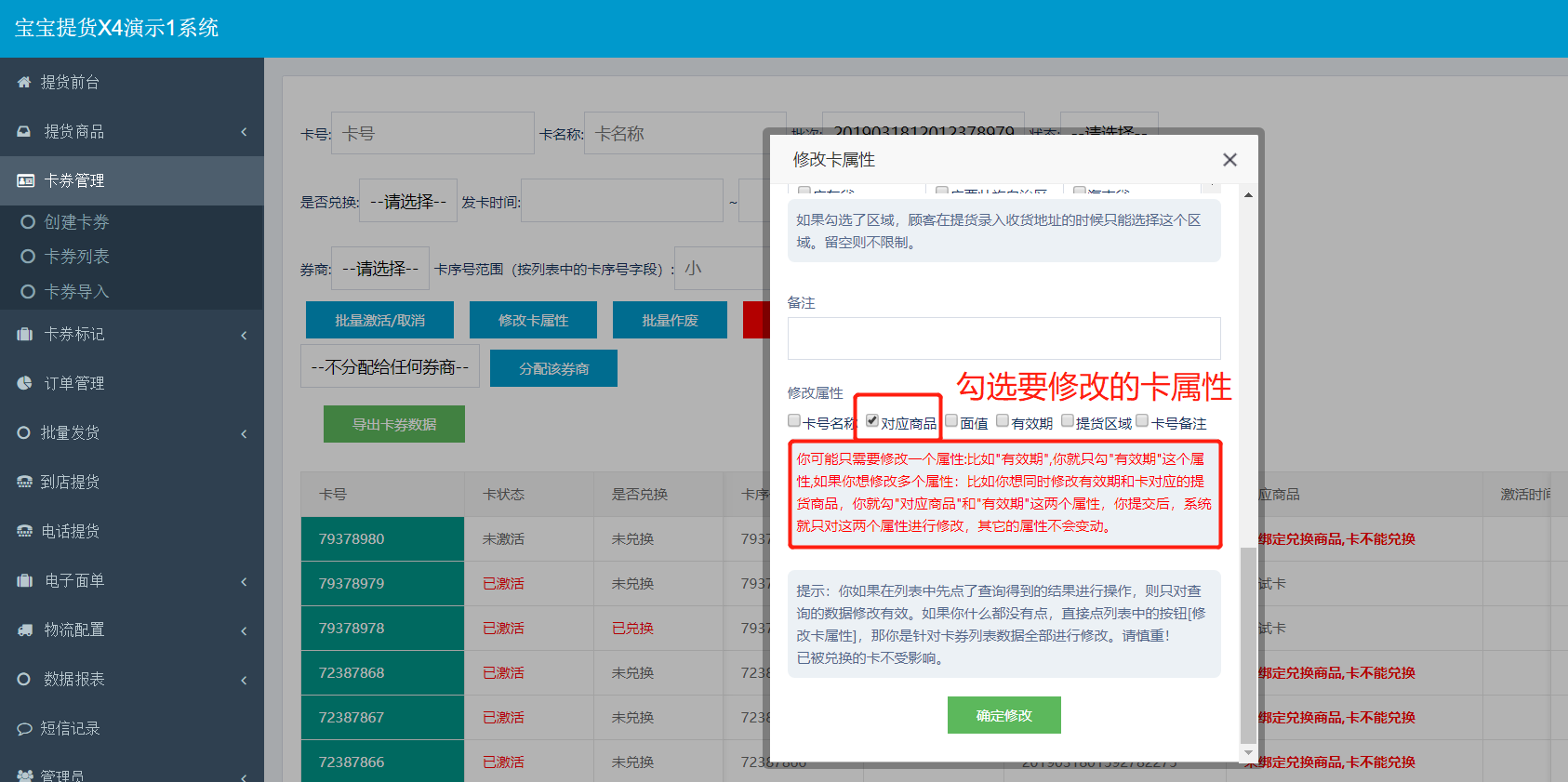
Task: Open the 是否兑换 dropdown
Action: coord(407,202)
